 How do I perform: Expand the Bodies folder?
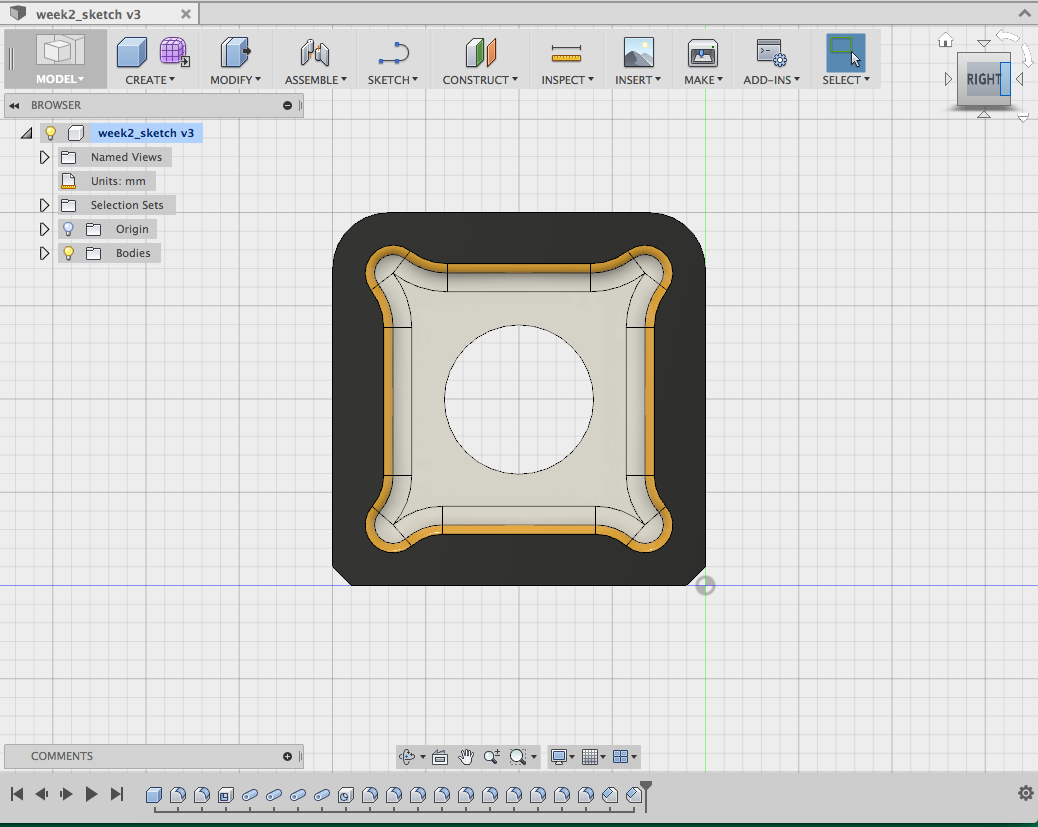click(x=44, y=253)
